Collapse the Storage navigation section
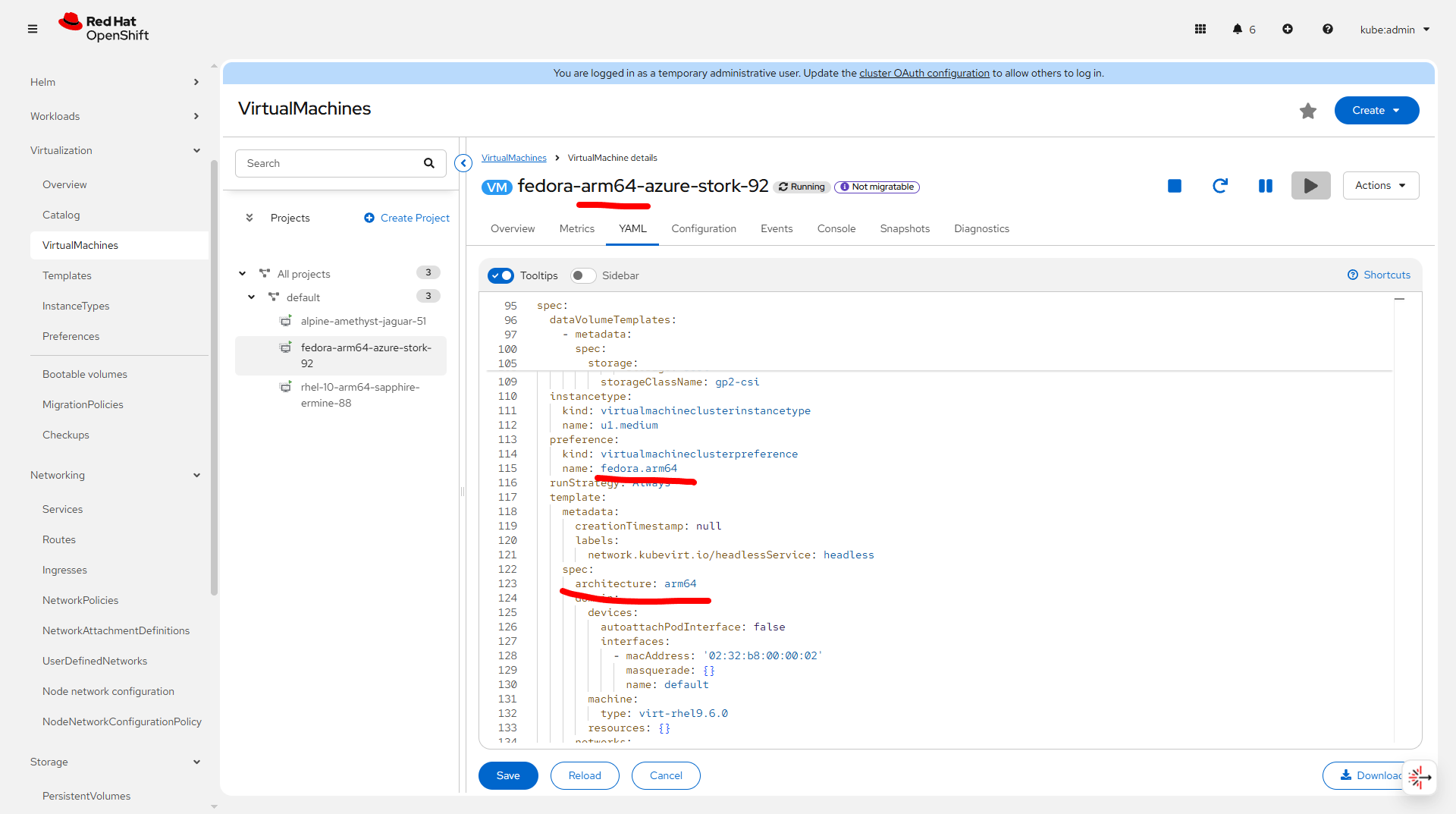This screenshot has height=814, width=1456. 115,762
